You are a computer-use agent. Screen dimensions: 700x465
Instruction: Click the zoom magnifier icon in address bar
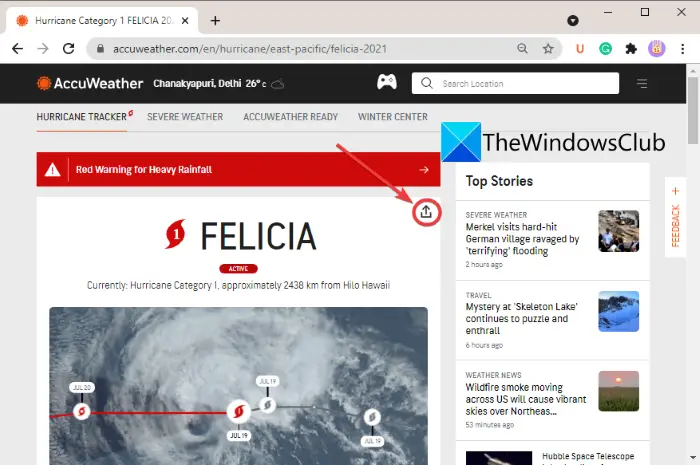[x=522, y=48]
